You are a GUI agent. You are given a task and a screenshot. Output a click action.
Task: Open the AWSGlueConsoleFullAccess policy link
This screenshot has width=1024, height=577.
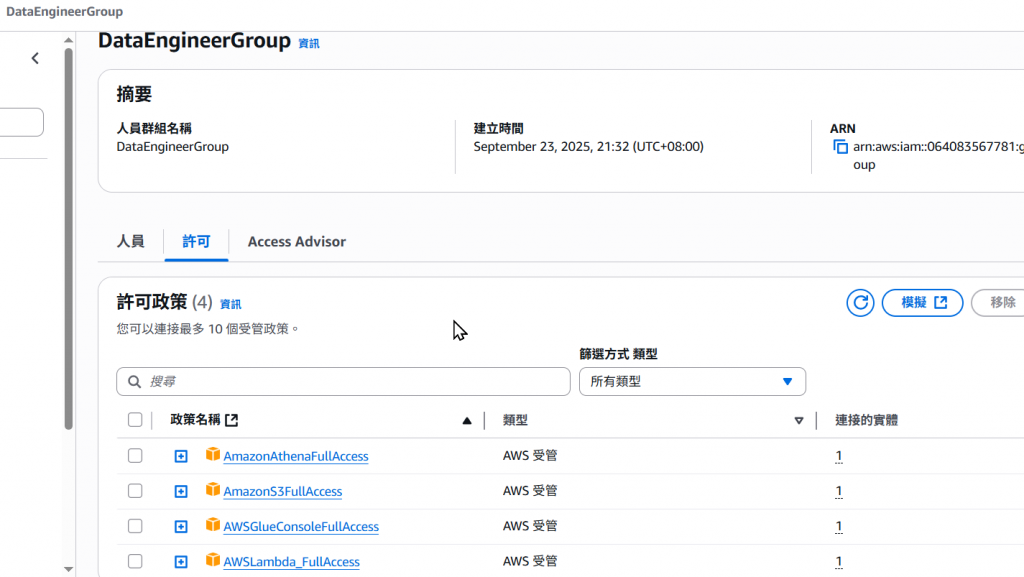point(301,527)
